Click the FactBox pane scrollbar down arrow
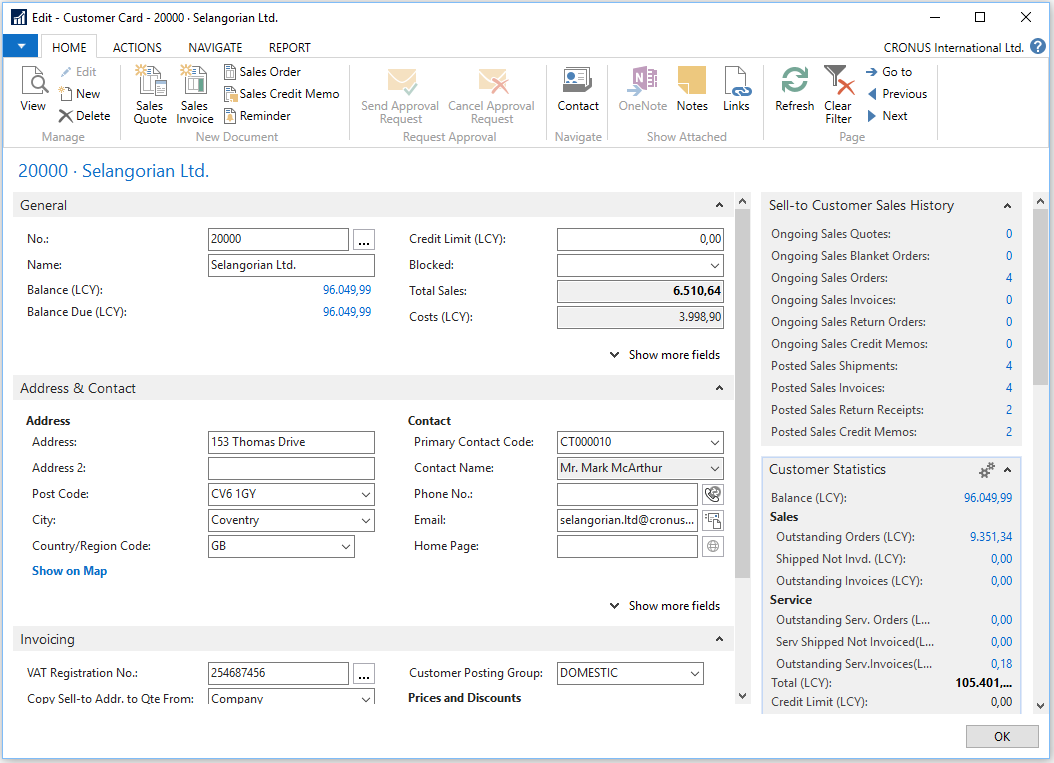The height and width of the screenshot is (763, 1054). pos(1041,706)
